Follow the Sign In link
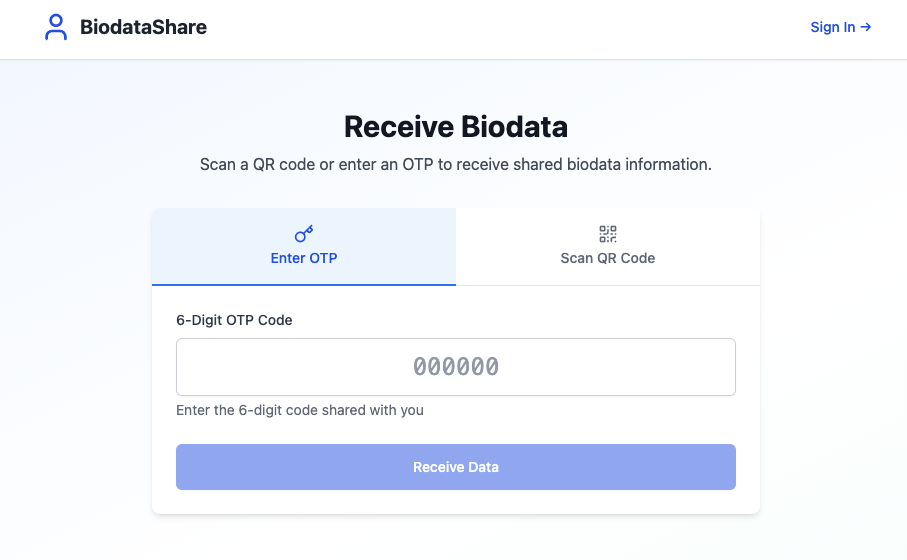 click(840, 27)
